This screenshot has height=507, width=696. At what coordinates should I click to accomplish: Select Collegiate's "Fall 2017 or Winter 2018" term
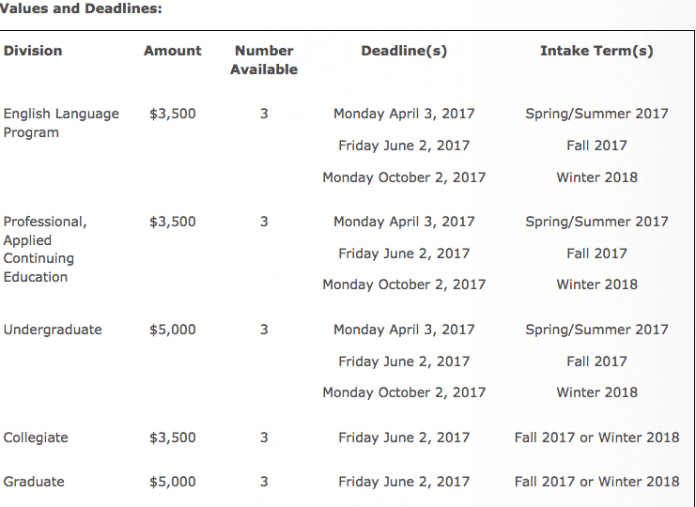click(x=596, y=437)
